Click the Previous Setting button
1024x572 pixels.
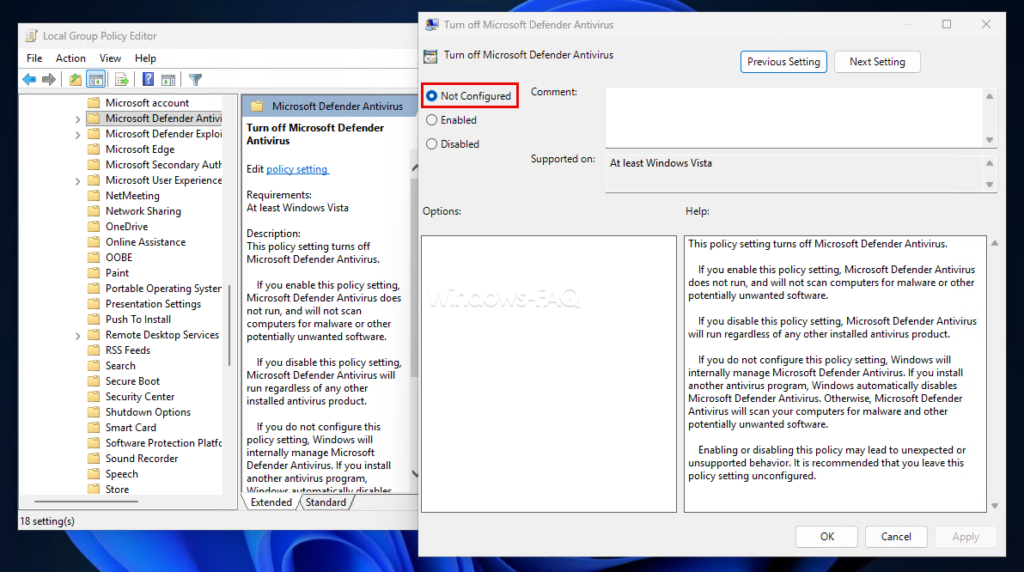click(784, 62)
